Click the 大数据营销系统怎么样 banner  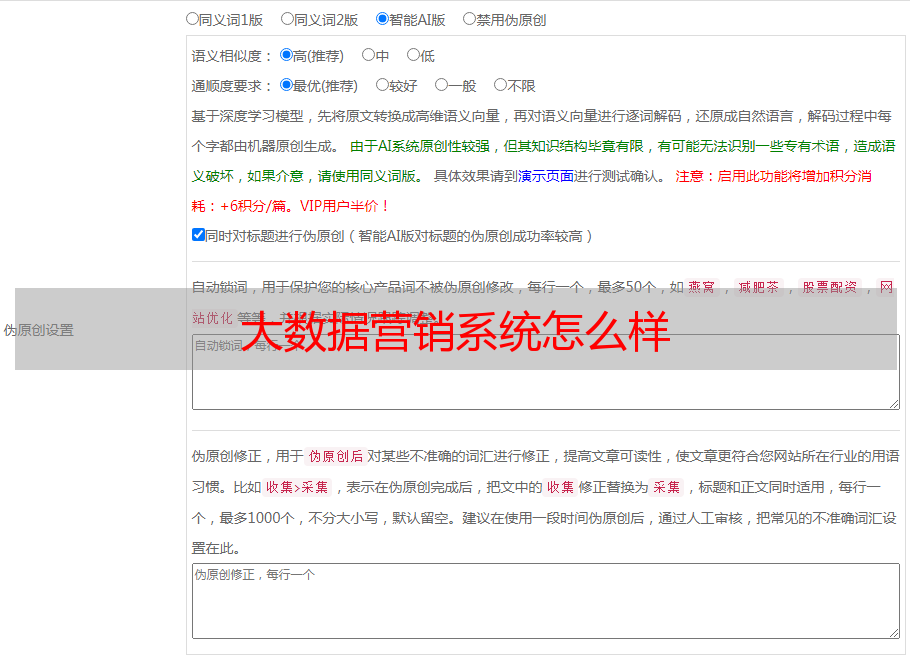pyautogui.click(x=455, y=330)
